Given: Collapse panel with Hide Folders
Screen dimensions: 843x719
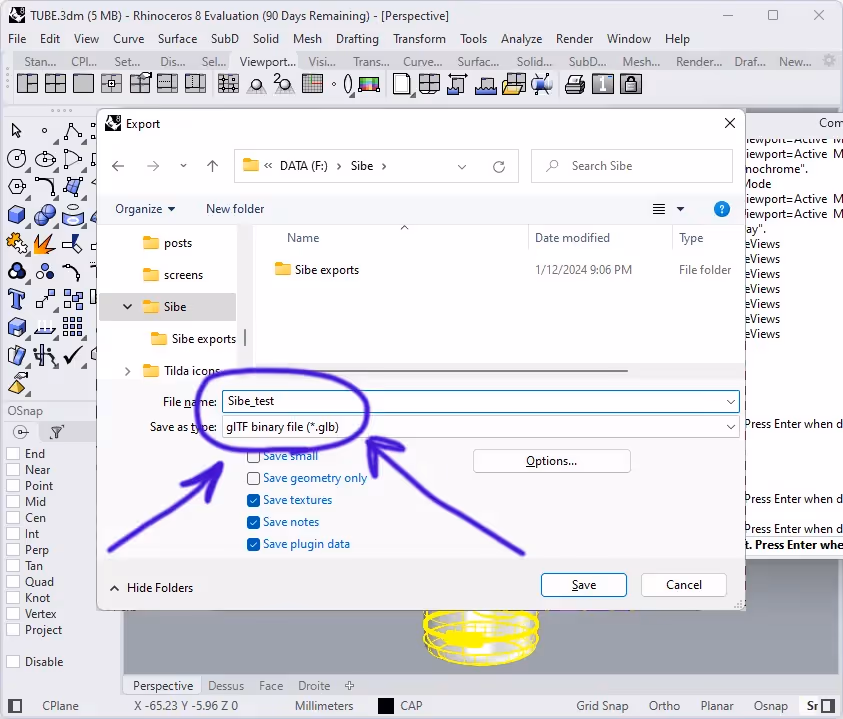Looking at the screenshot, I should (152, 588).
